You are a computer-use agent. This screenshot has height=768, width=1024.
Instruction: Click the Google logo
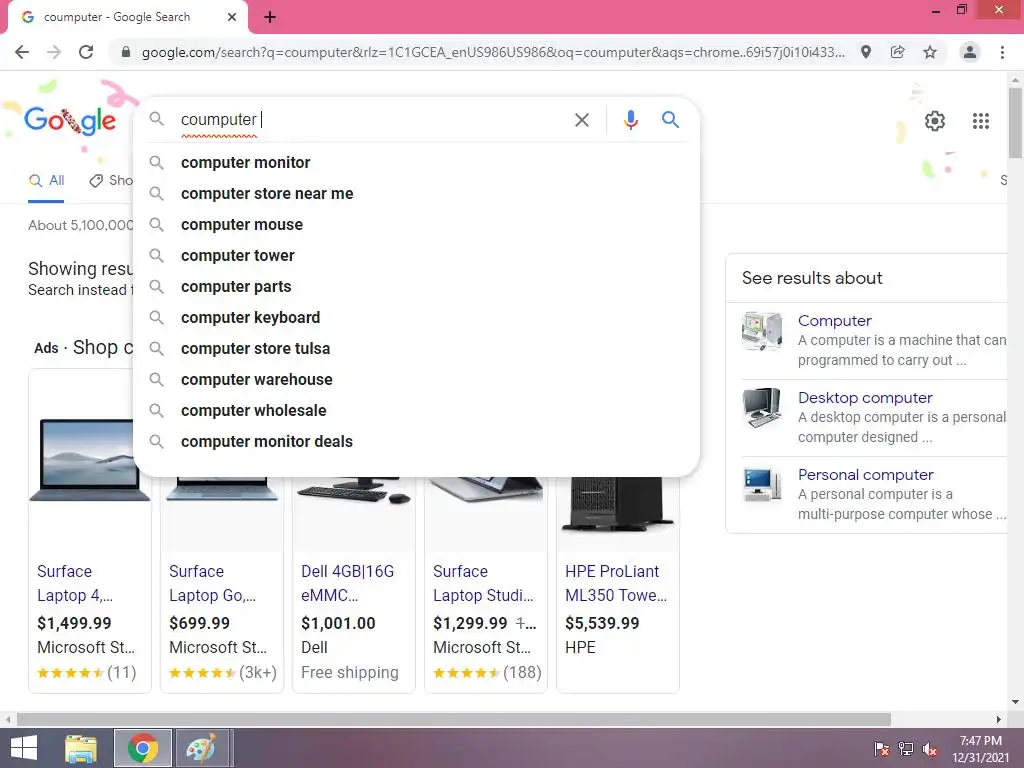point(70,121)
